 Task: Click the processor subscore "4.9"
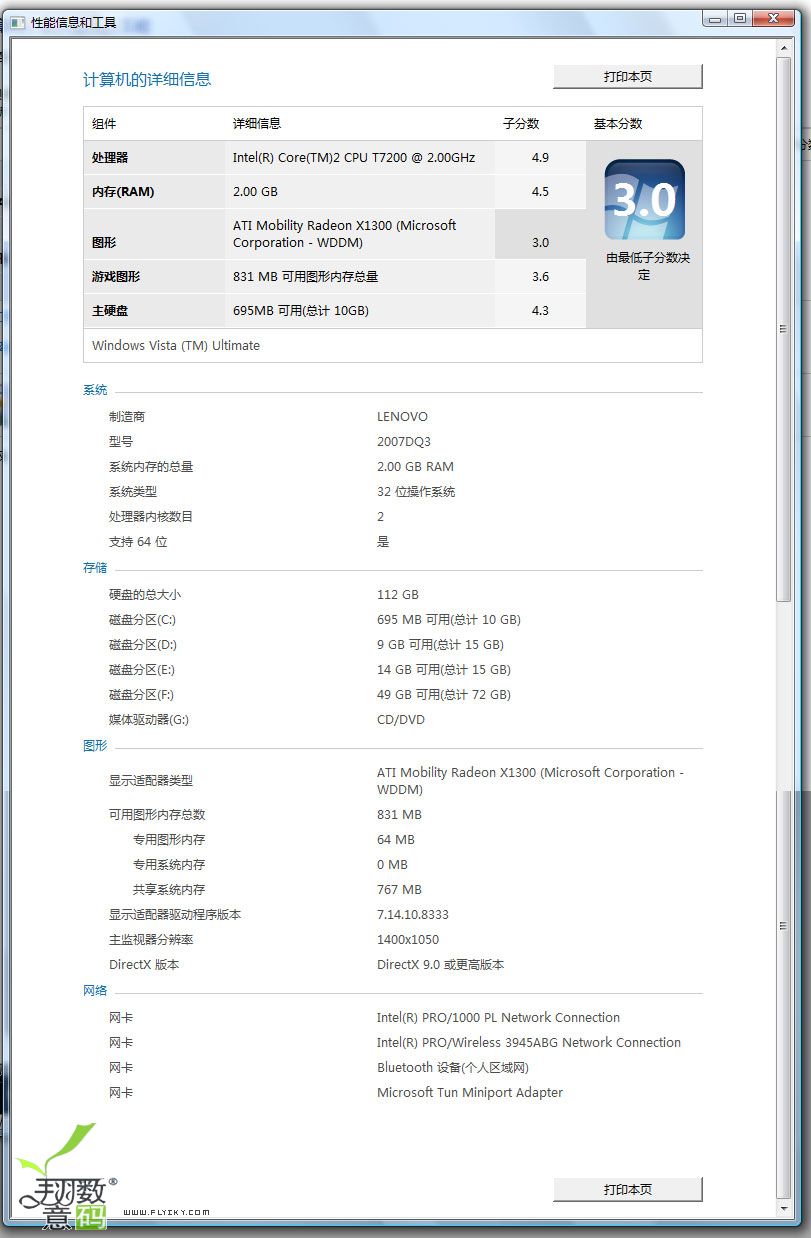click(x=540, y=158)
